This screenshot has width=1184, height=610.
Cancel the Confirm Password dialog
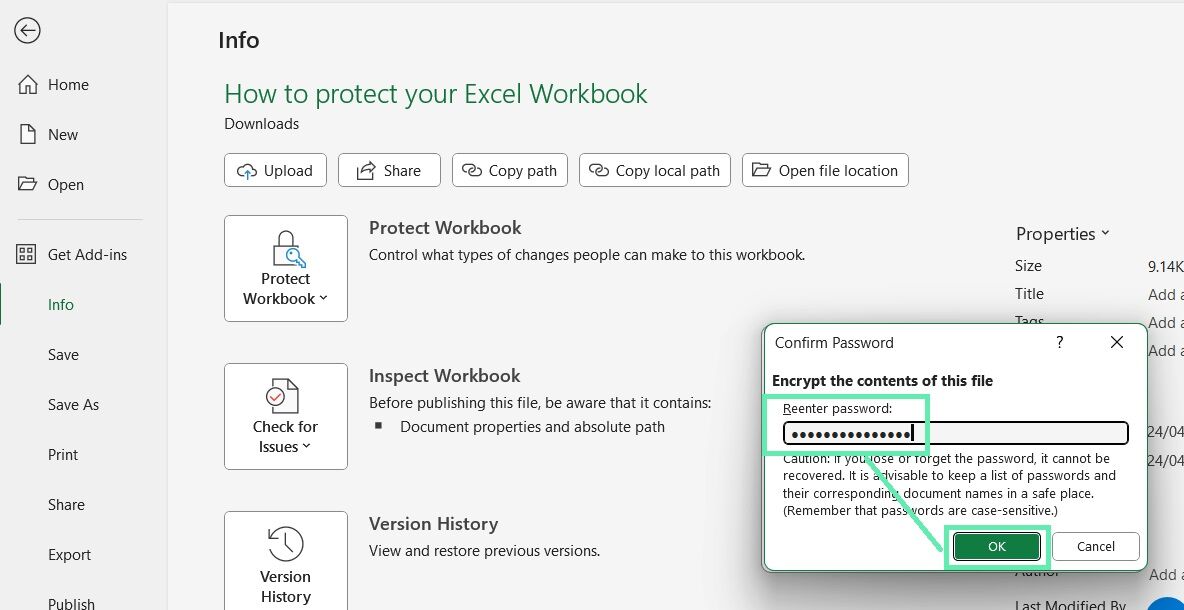click(1096, 547)
